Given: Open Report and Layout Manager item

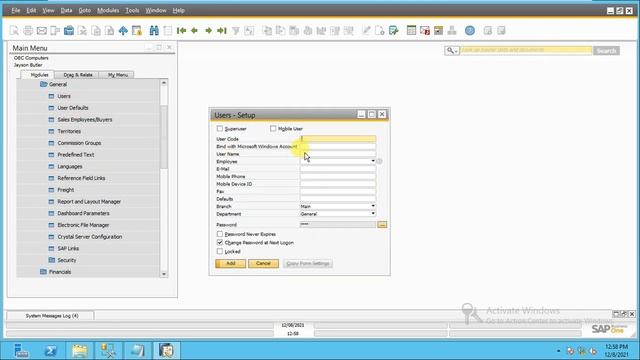Looking at the screenshot, I should tap(89, 202).
